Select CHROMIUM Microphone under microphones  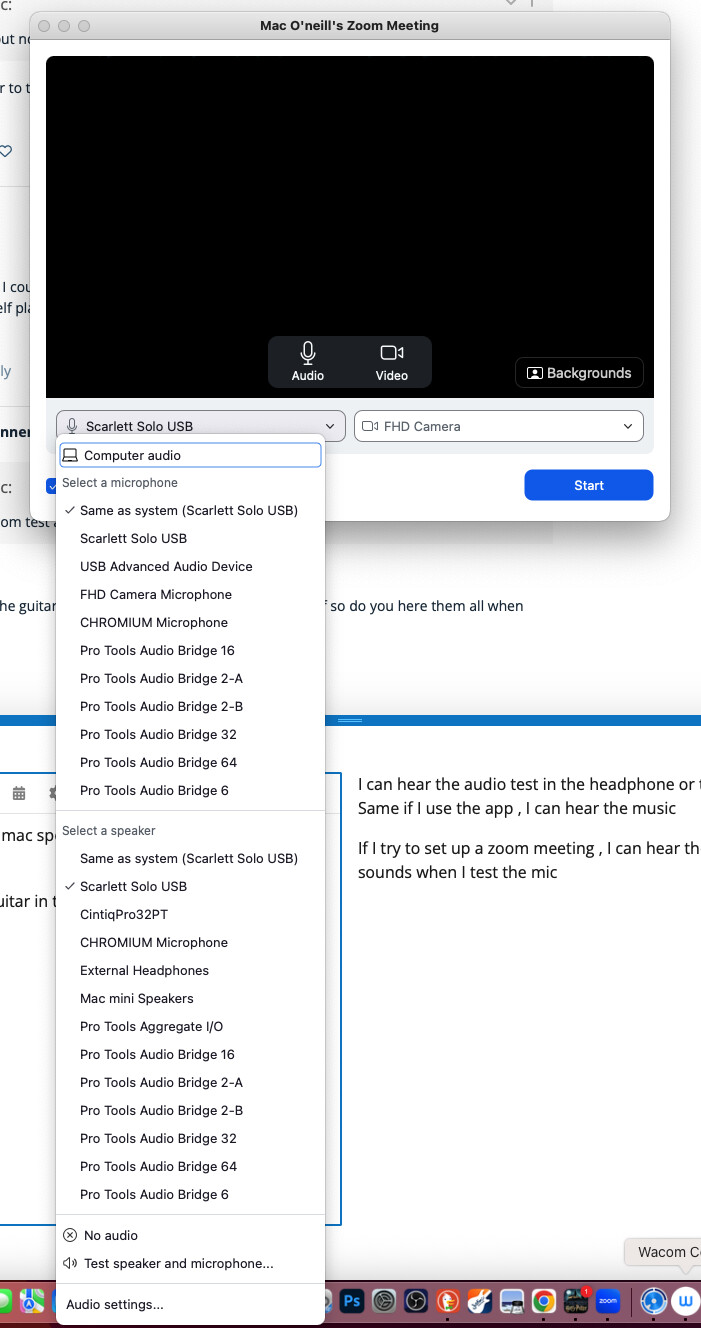coord(190,622)
